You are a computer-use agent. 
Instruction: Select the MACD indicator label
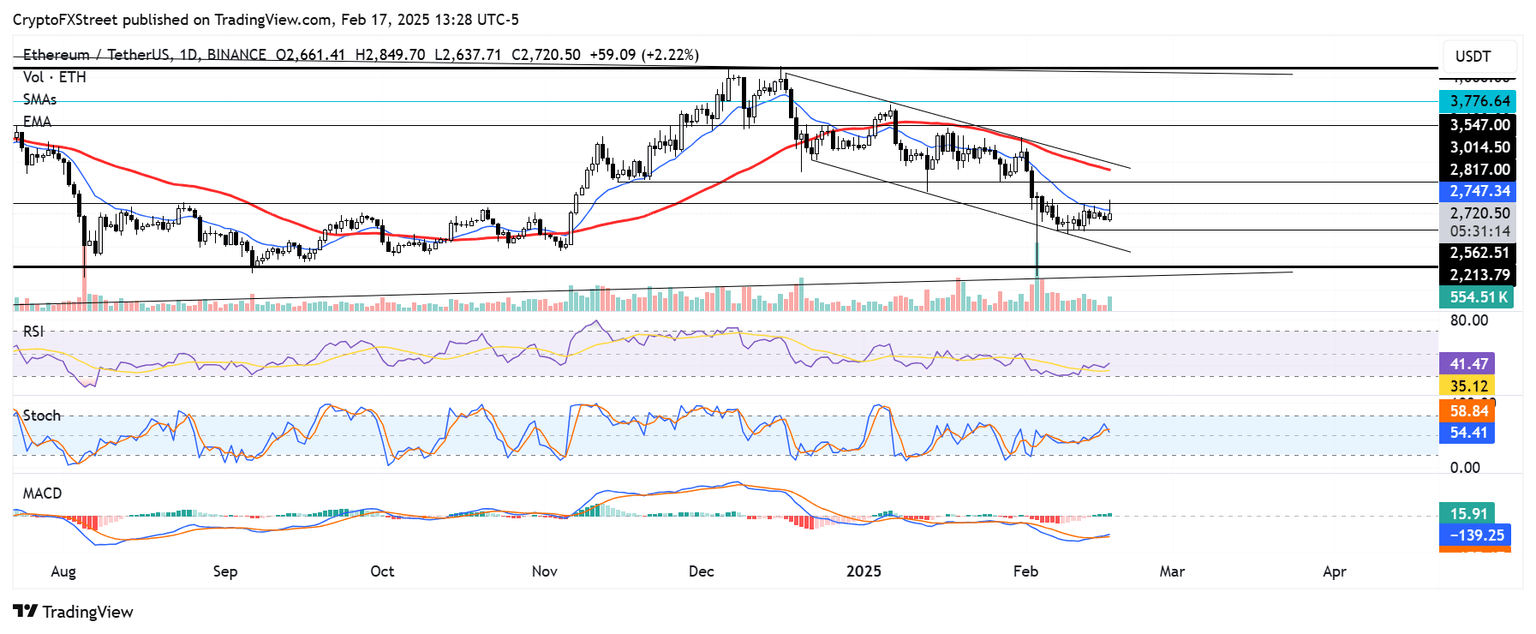click(x=42, y=493)
